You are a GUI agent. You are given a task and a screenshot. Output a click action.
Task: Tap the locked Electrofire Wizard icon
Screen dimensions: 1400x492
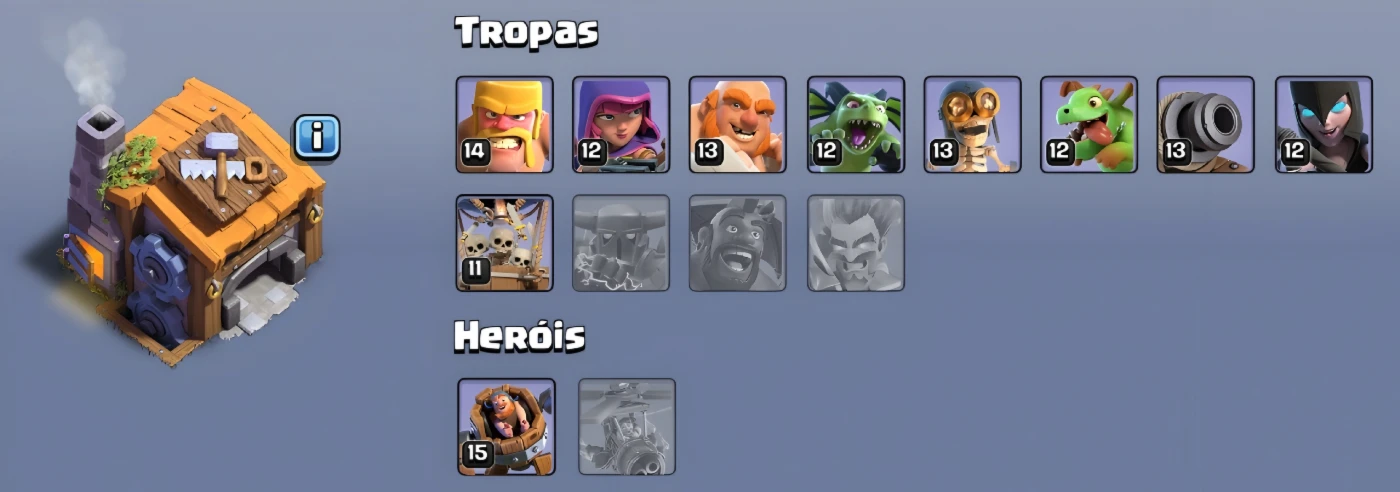tap(856, 243)
